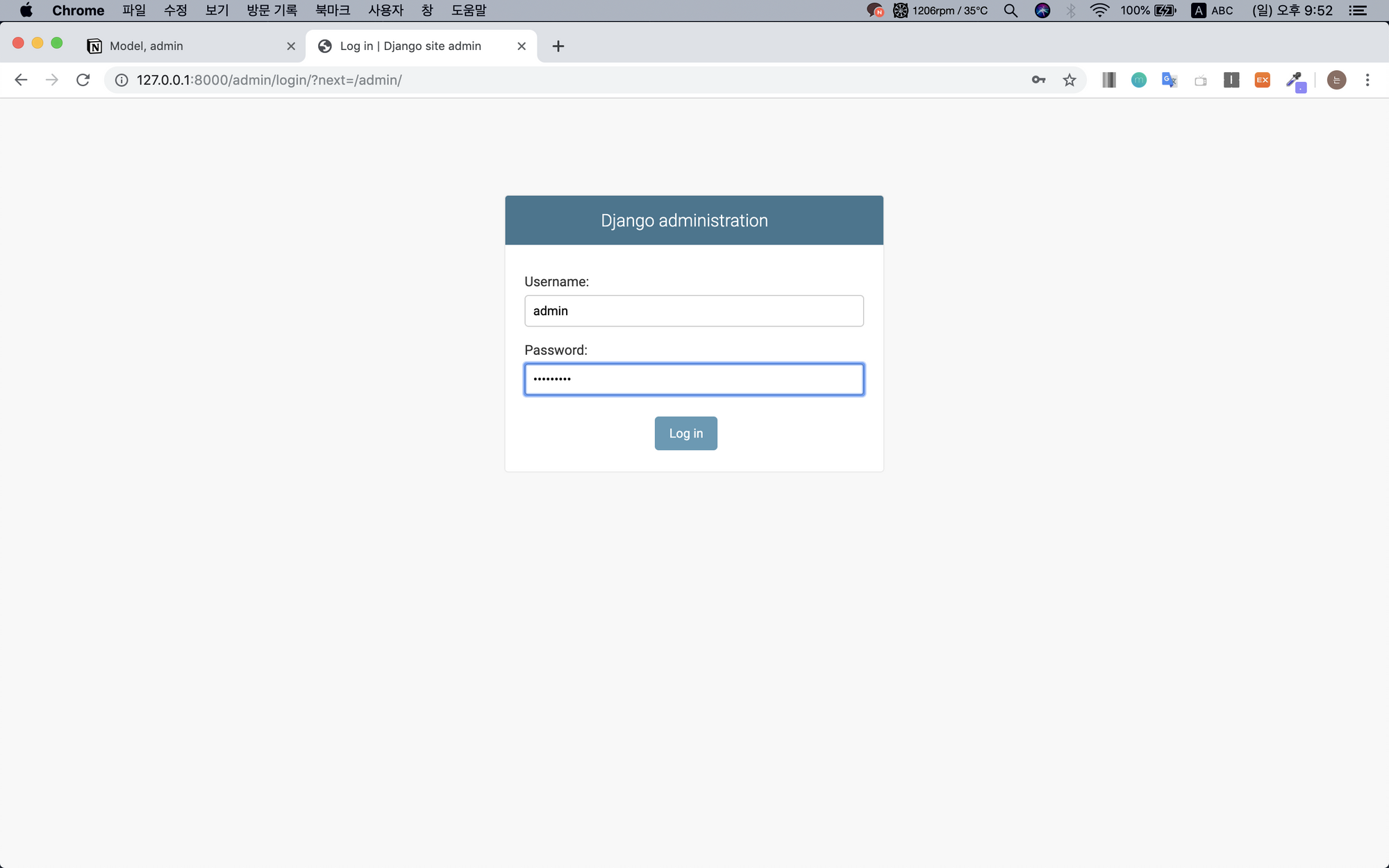This screenshot has width=1389, height=868.
Task: Open the color picker eyedropper extension
Action: [x=1295, y=81]
